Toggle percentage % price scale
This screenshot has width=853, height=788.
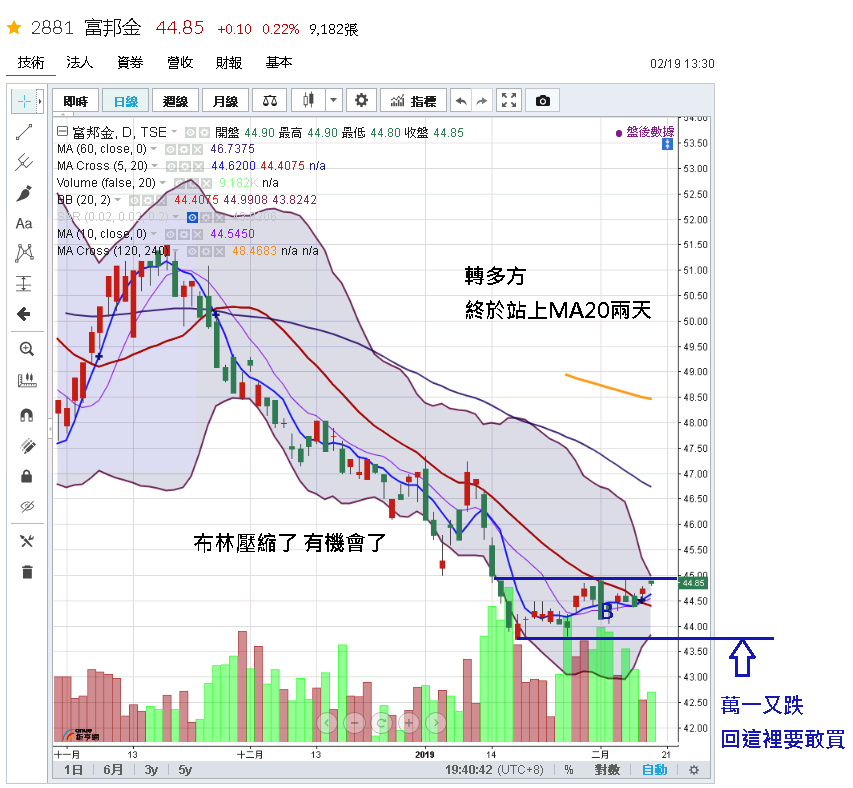click(x=569, y=770)
